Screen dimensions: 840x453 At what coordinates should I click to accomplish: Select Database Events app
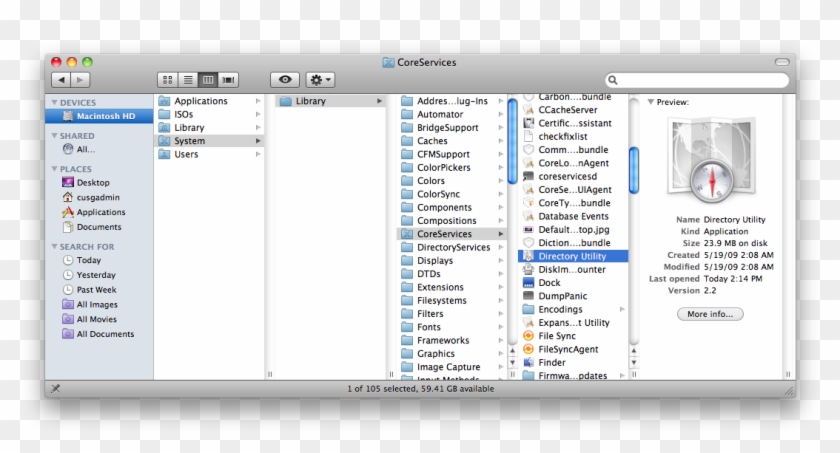pos(573,216)
